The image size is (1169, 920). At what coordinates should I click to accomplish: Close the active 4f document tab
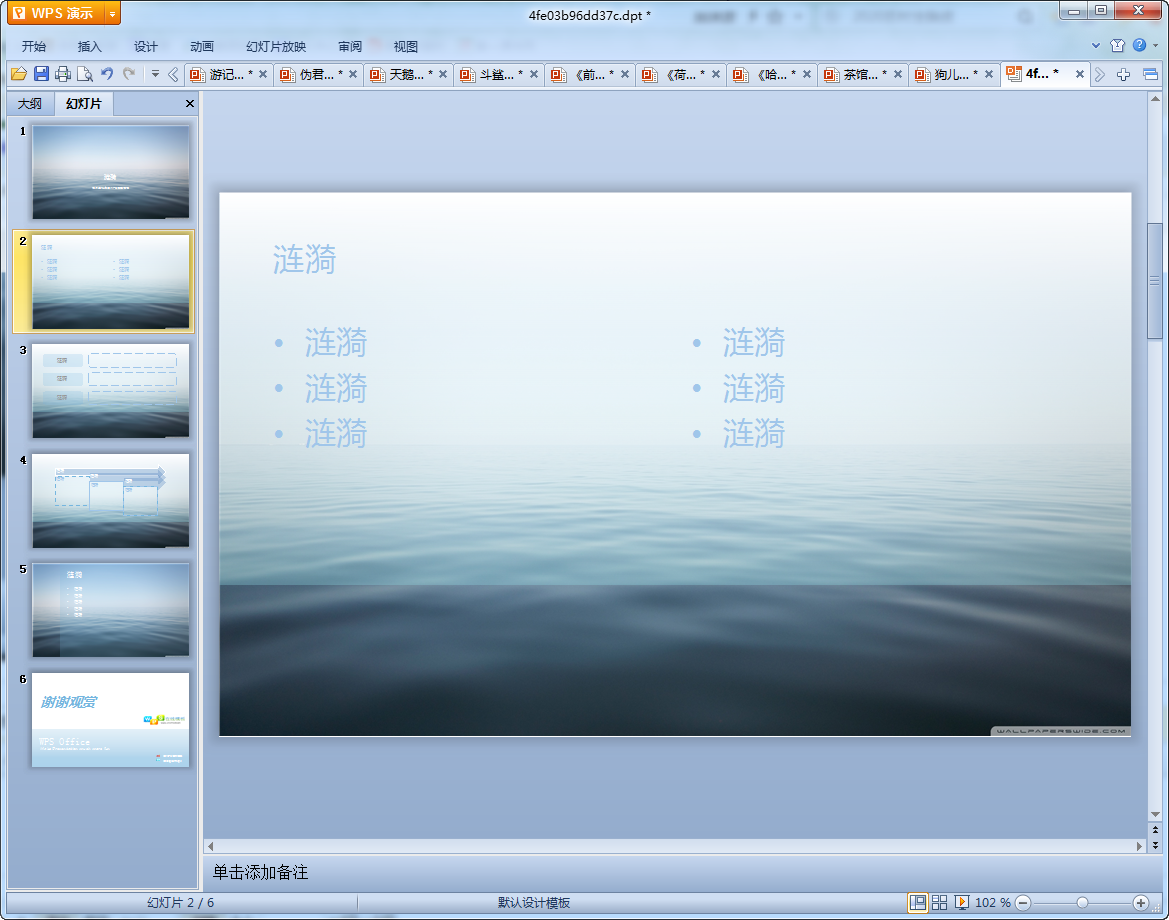click(x=1079, y=74)
